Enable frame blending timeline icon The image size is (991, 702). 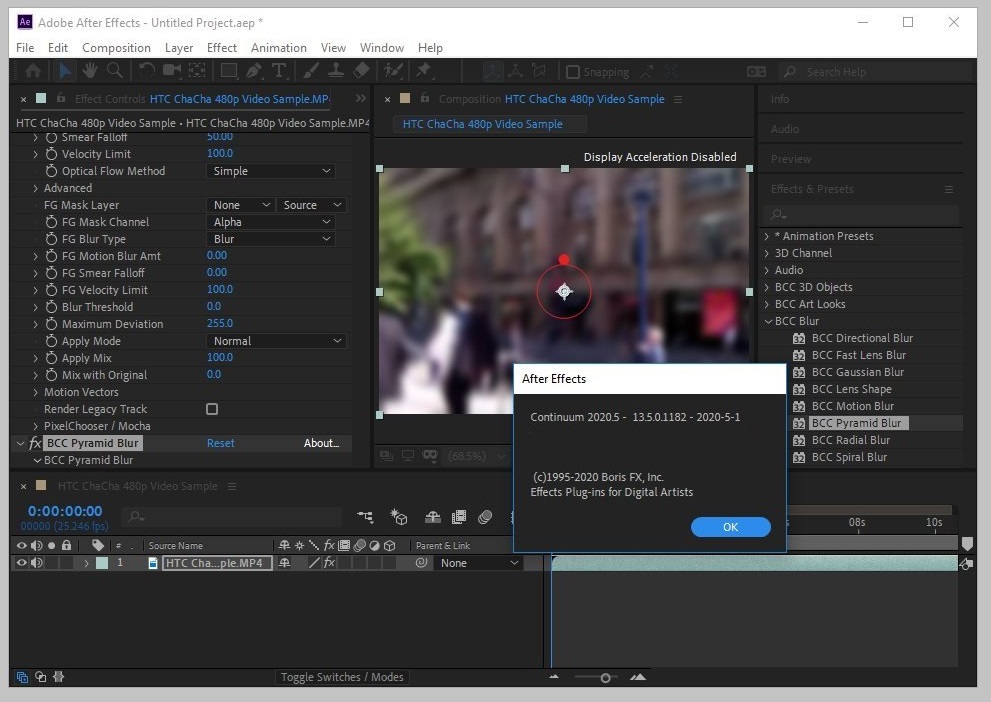point(459,517)
